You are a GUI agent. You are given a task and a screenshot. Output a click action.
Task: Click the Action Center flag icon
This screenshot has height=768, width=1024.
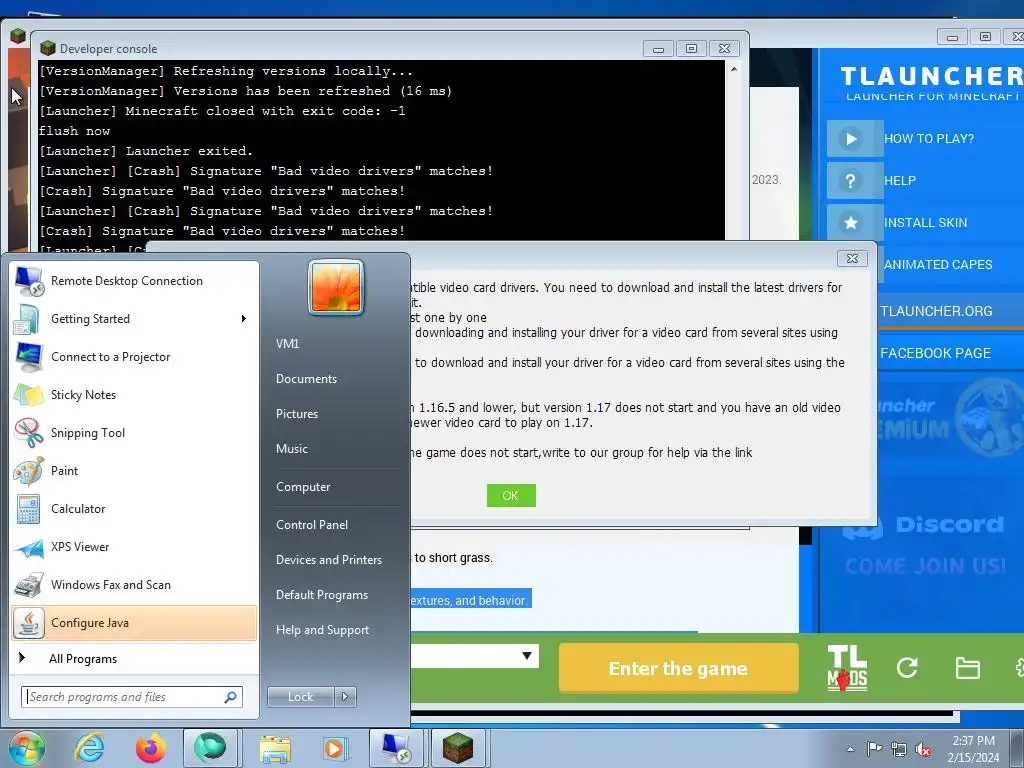pyautogui.click(x=874, y=749)
